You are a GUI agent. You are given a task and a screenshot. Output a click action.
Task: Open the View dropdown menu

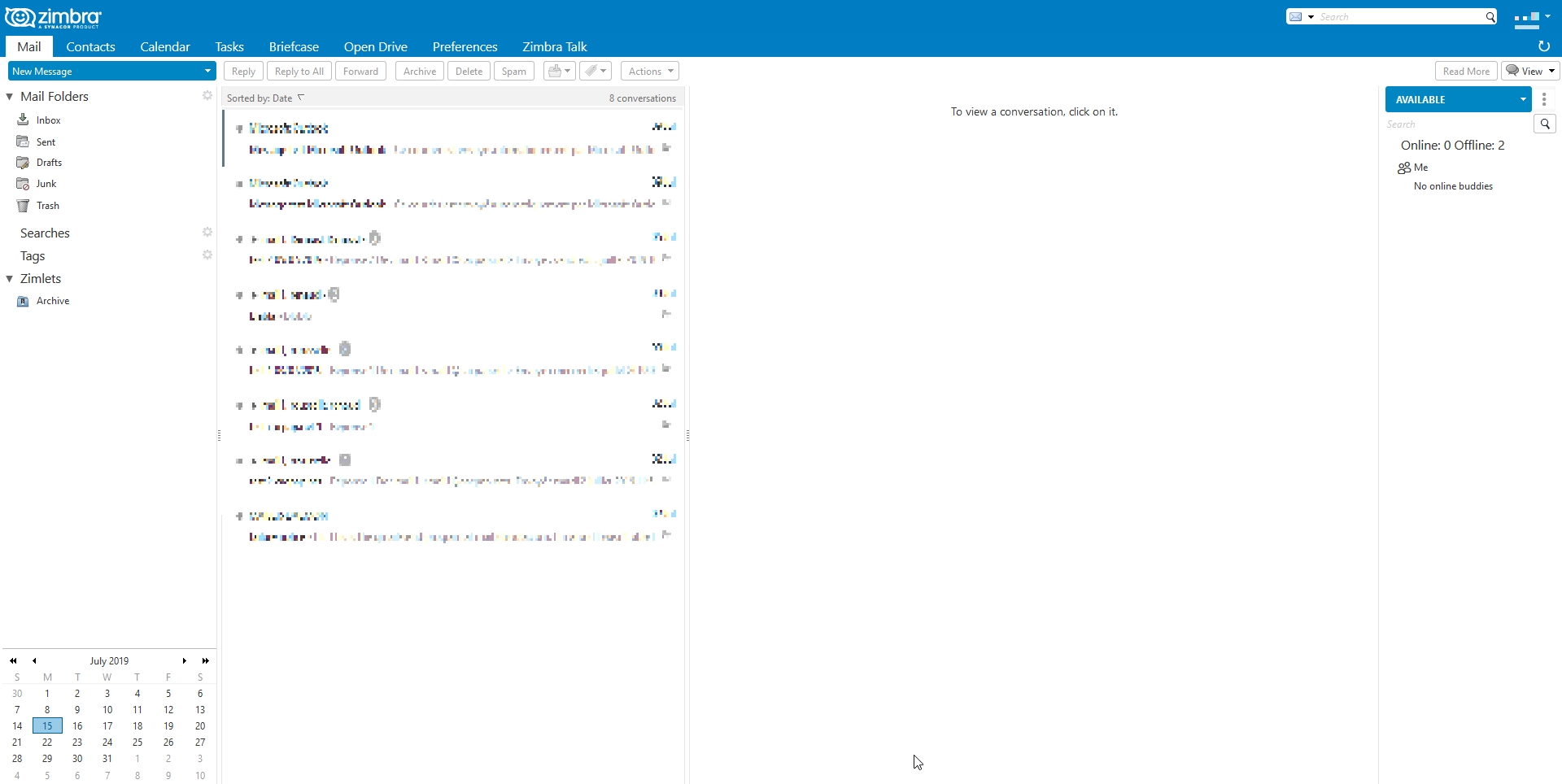pyautogui.click(x=1530, y=72)
